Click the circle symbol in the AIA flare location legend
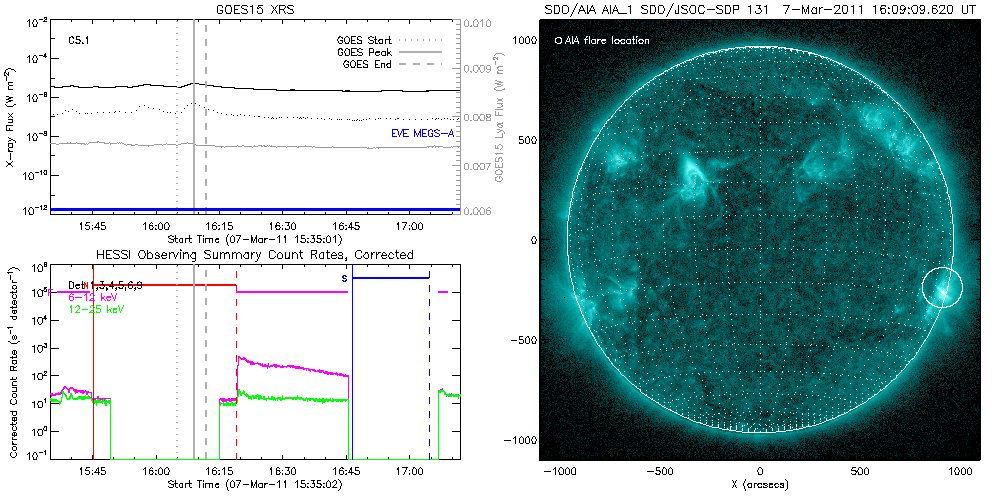 tap(557, 41)
